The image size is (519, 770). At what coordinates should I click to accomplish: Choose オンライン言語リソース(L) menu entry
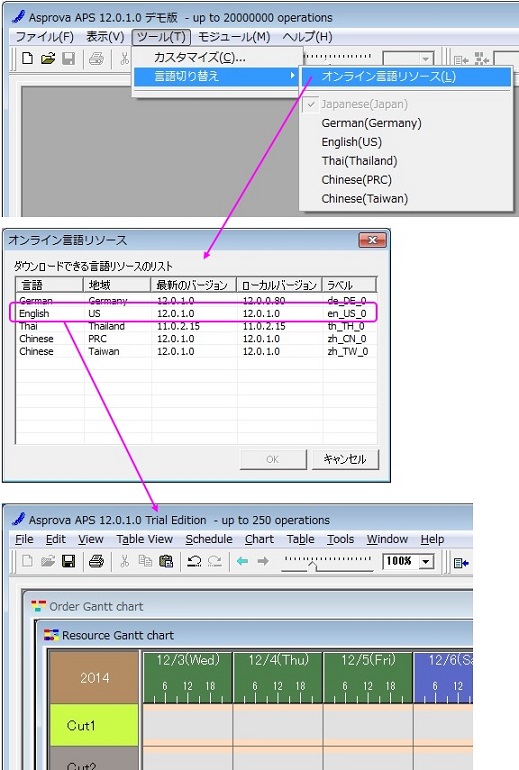[388, 77]
